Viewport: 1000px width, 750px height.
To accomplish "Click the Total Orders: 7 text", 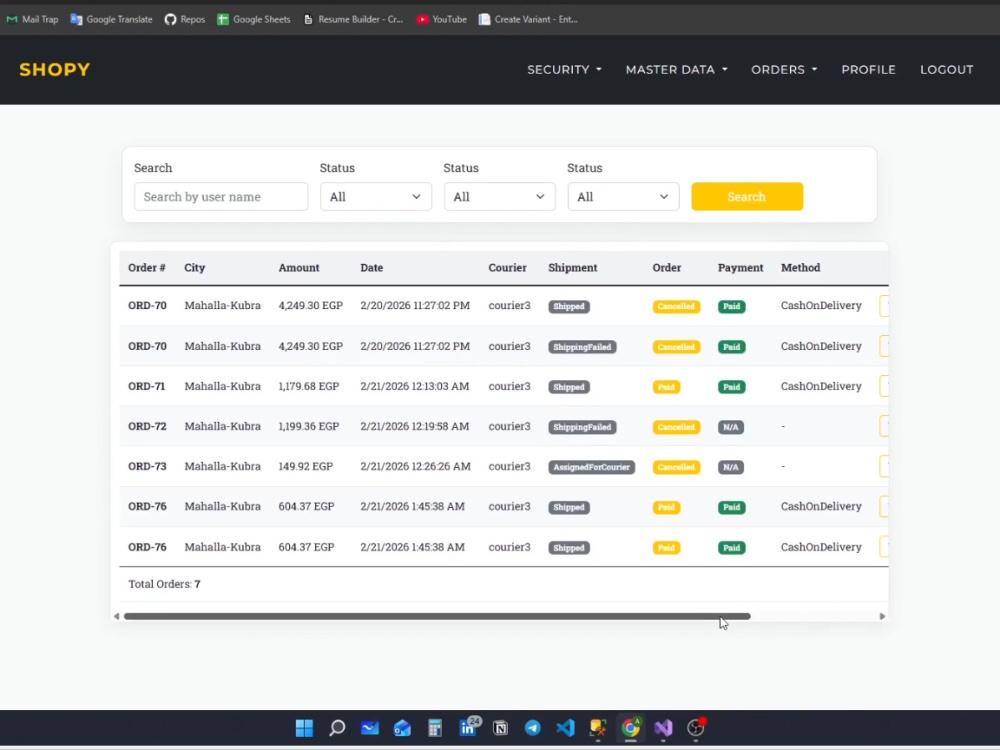I will pos(165,584).
